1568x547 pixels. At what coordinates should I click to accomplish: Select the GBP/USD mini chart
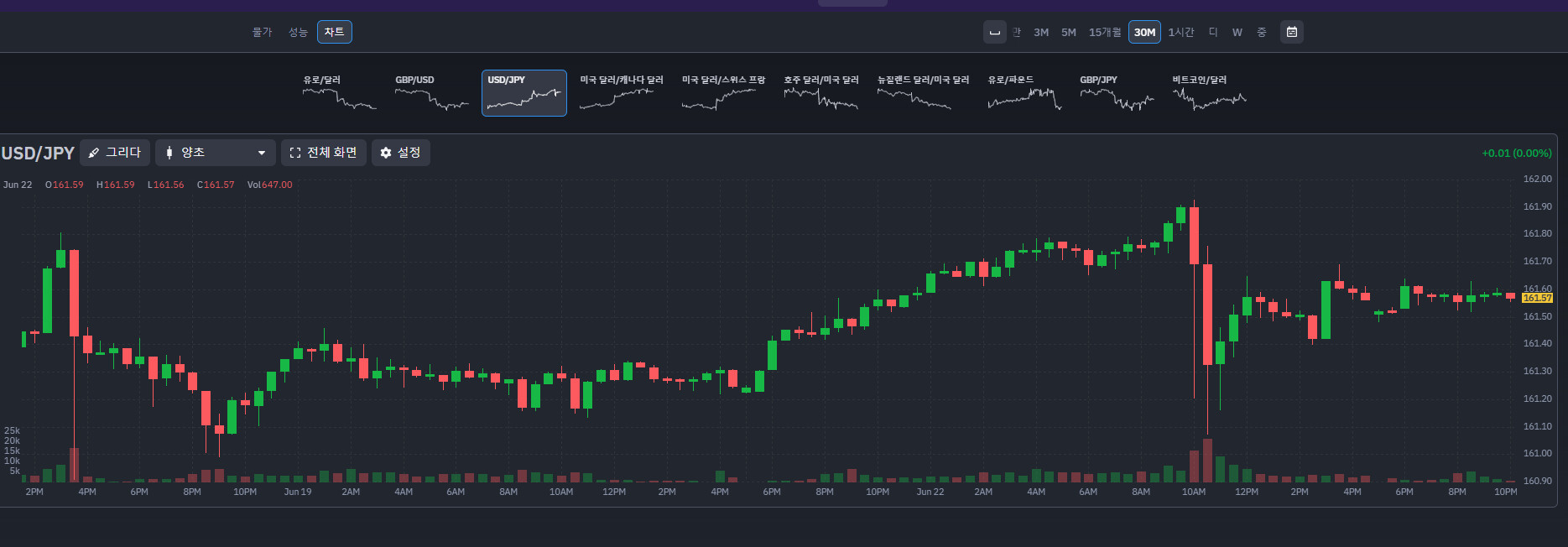point(431,93)
